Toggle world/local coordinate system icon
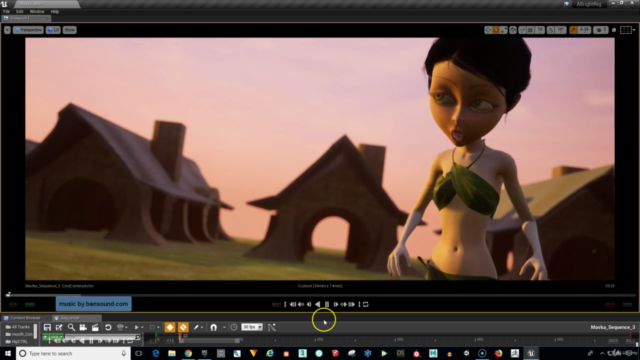640x360 pixels. (x=513, y=30)
